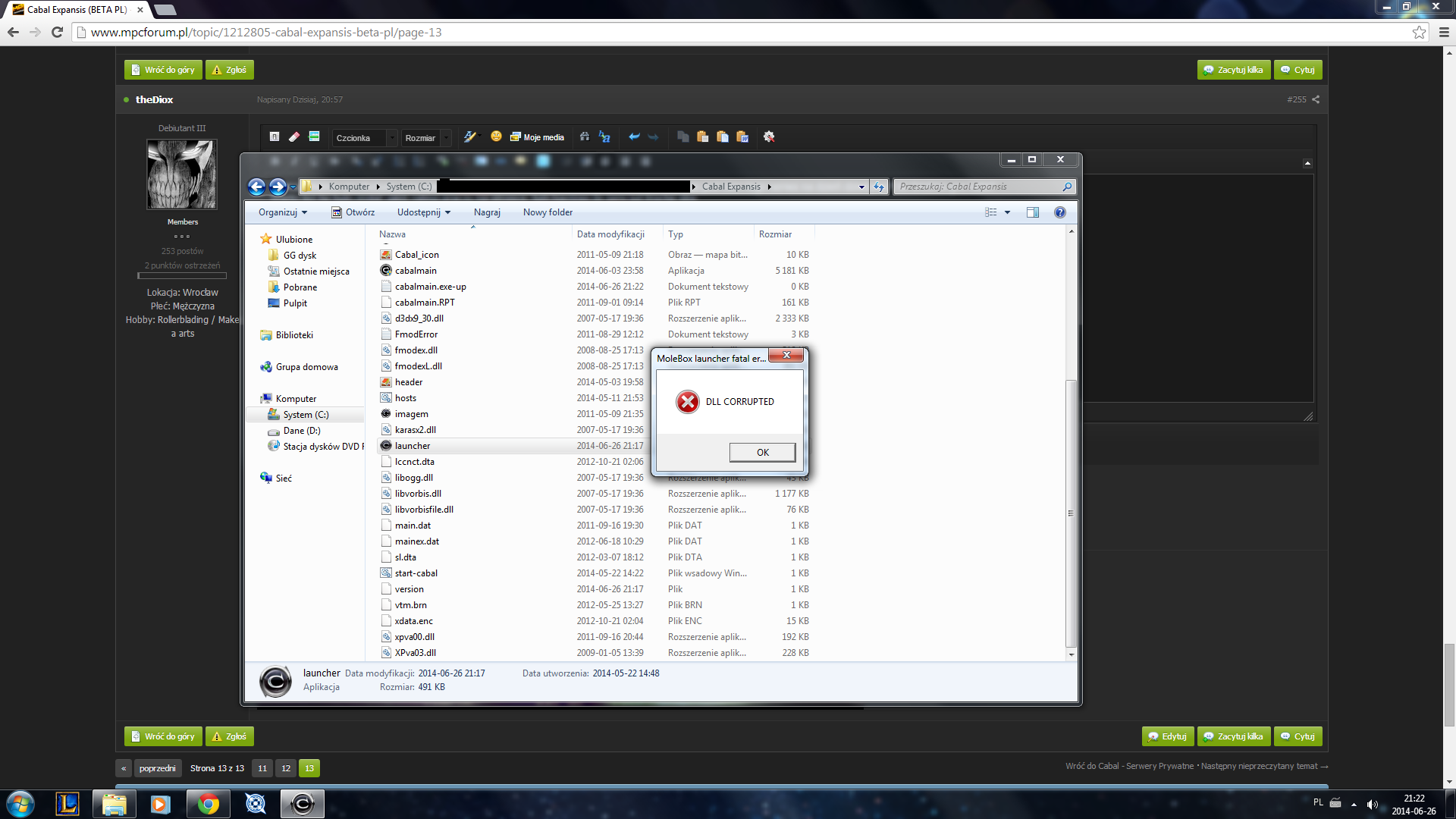Open the Udostępnij menu
This screenshot has width=1456, height=819.
(x=424, y=212)
